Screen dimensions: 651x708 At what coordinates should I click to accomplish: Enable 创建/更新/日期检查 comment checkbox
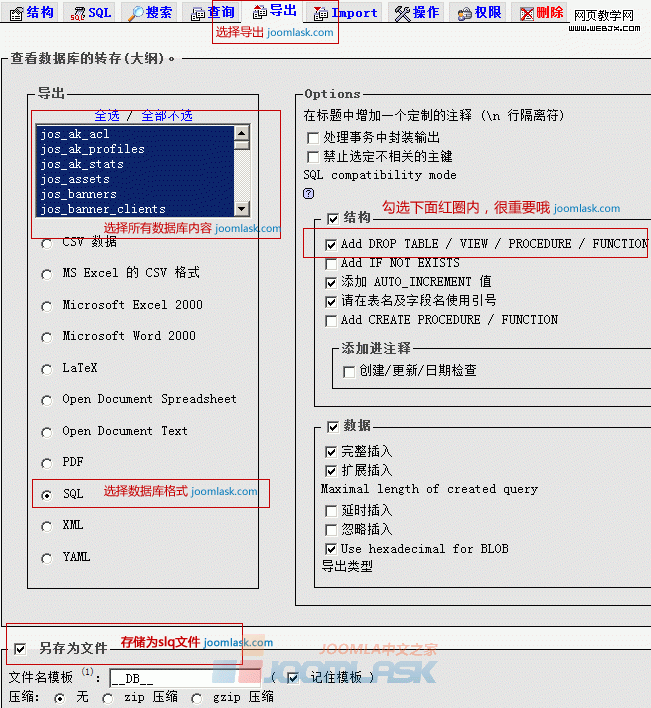[x=349, y=372]
